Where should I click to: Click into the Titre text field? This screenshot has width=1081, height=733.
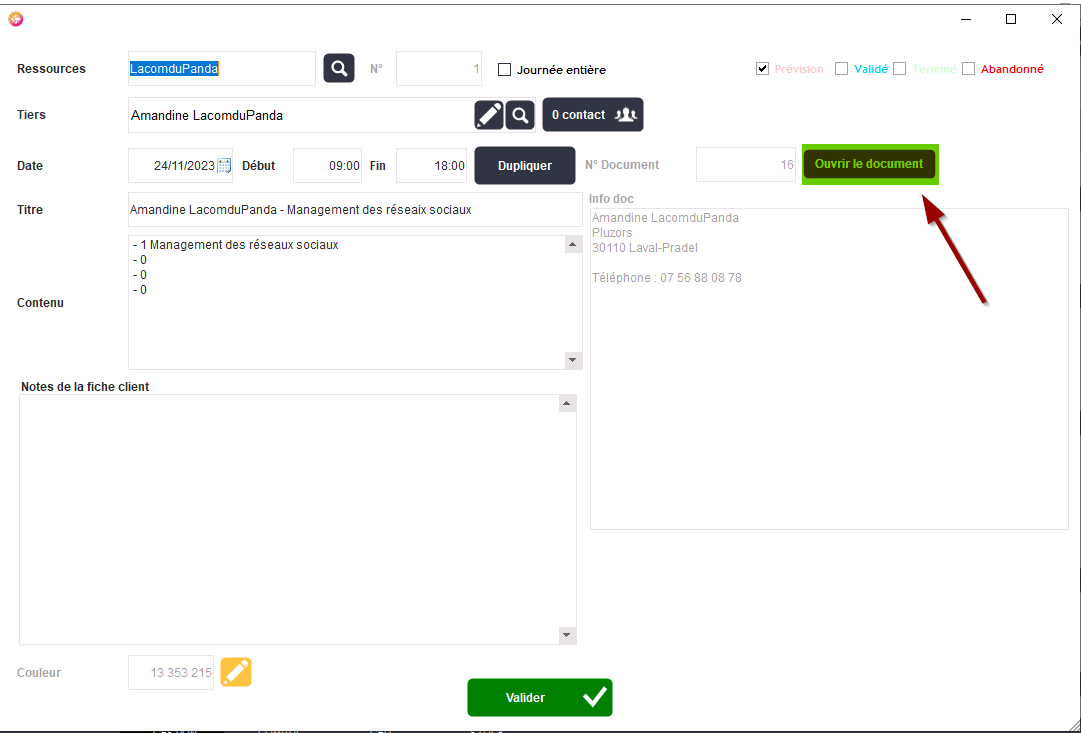click(355, 210)
